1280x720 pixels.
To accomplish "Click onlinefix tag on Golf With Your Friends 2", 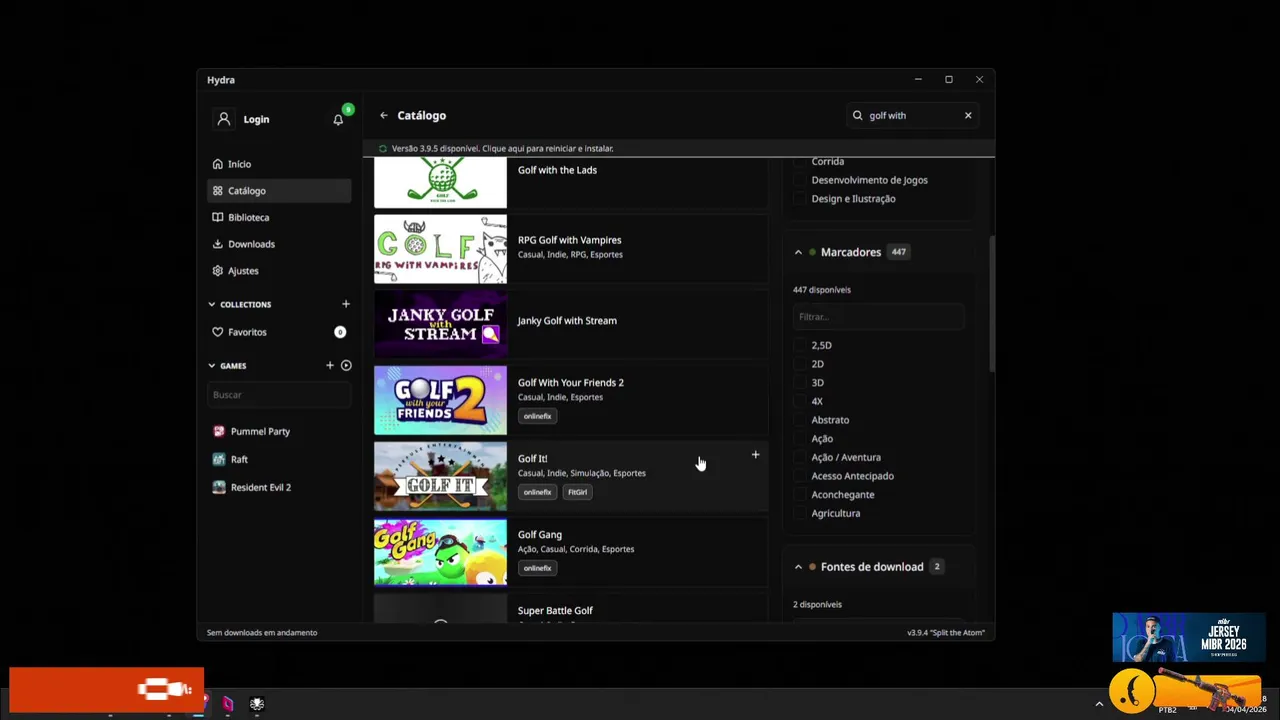I will 537,416.
